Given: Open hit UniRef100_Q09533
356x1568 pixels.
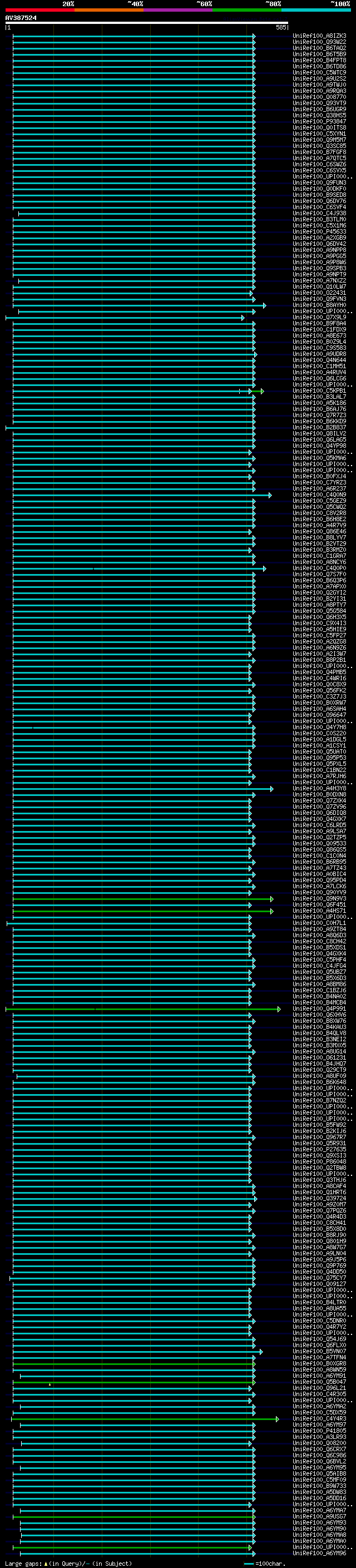Looking at the screenshot, I should (319, 844).
